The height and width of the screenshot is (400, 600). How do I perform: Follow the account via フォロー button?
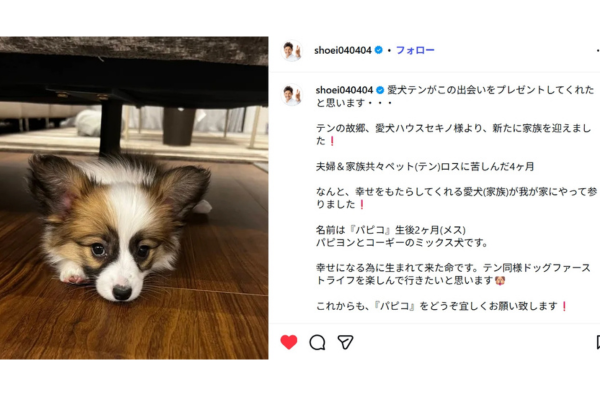(x=415, y=50)
